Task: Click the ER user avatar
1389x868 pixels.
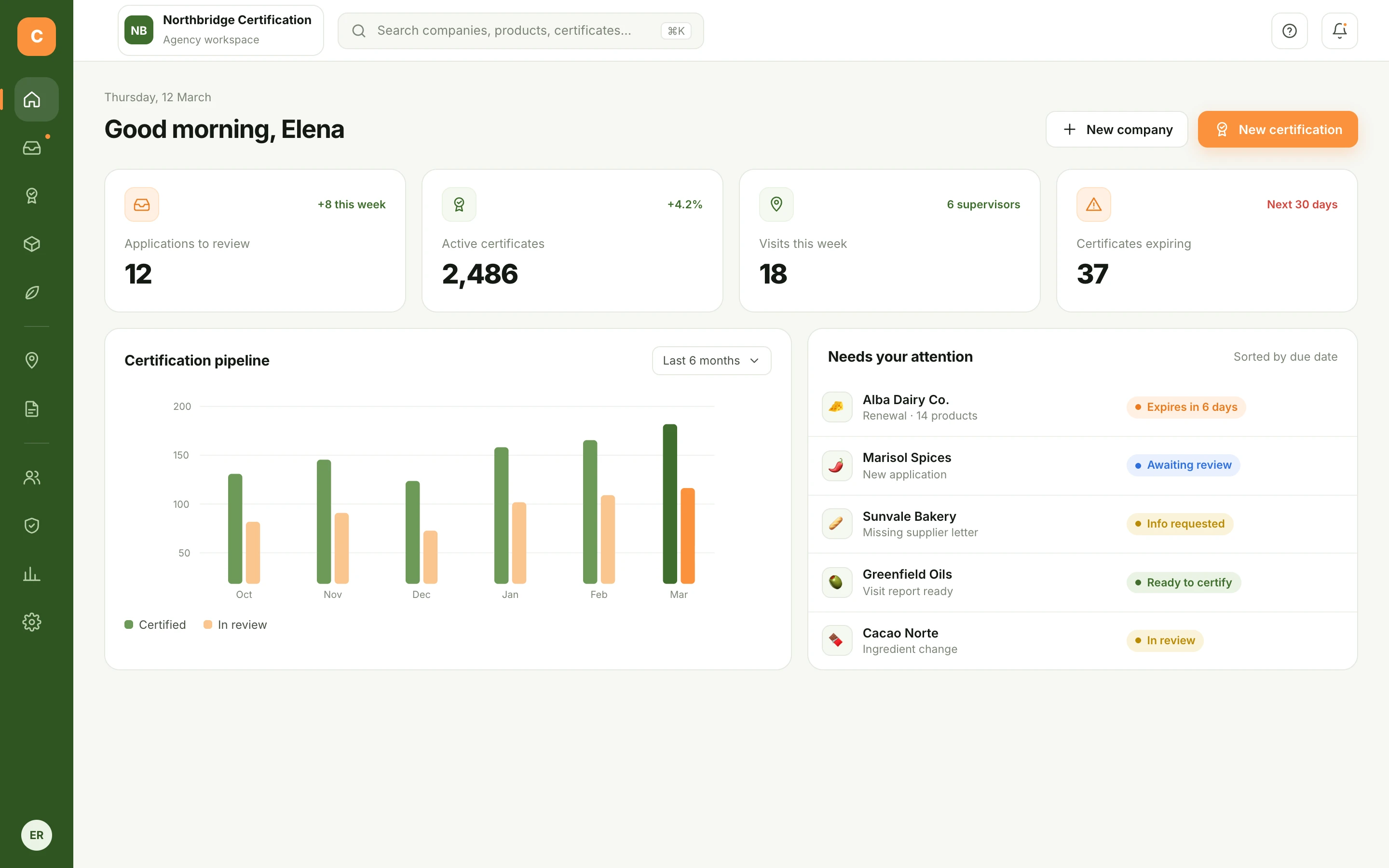Action: pyautogui.click(x=36, y=835)
